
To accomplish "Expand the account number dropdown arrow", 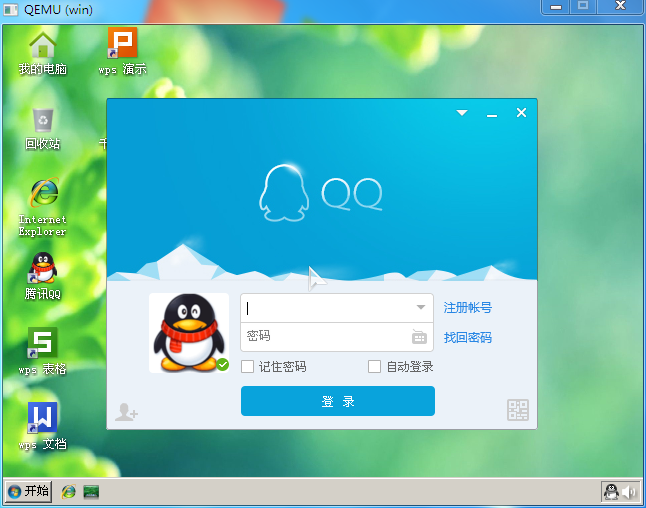I will (x=421, y=307).
